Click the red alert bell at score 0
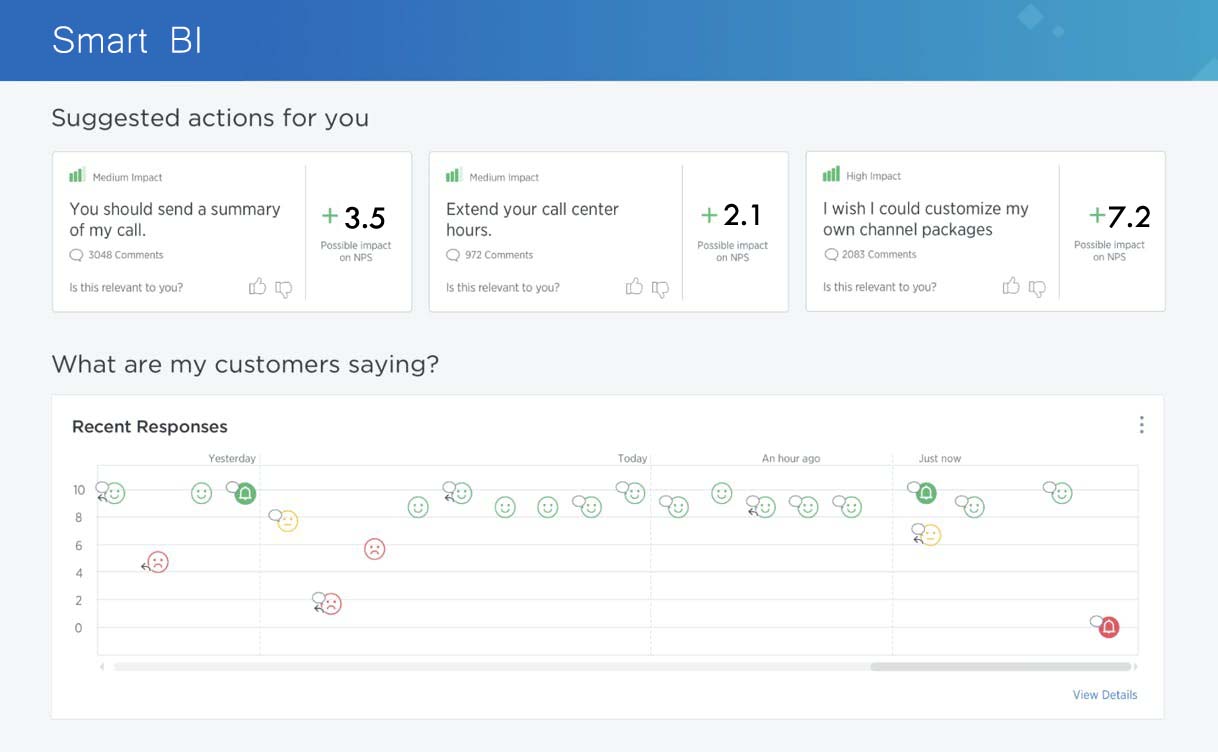 [1108, 627]
